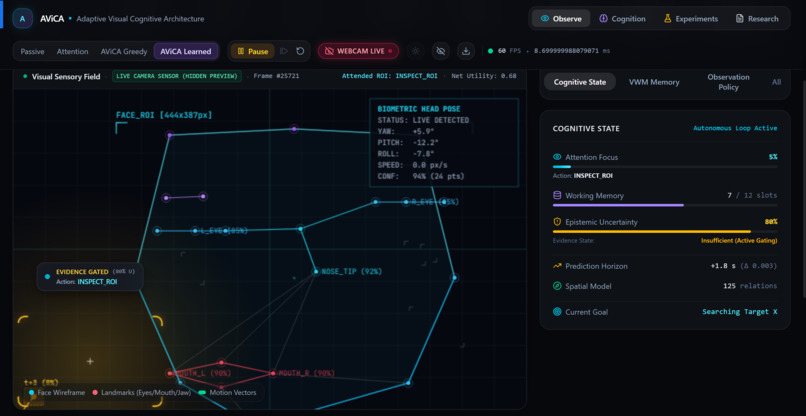Click the Visual Sensory Field title
The image size is (806, 416).
click(x=66, y=77)
